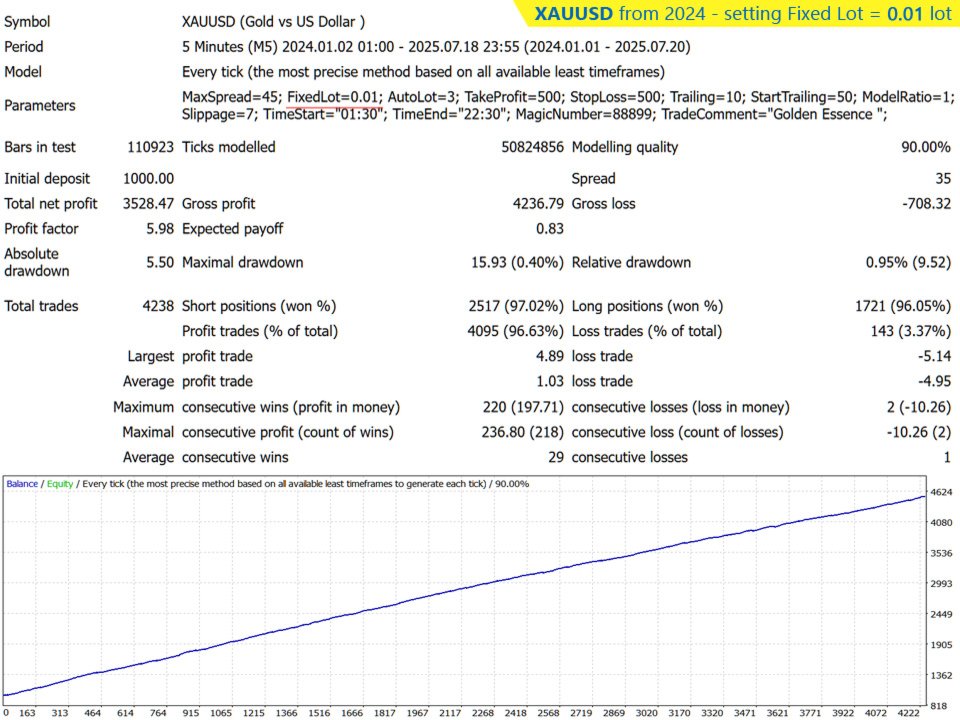Viewport: 960px width, 720px height.
Task: Click the 2117 tick on chart's horizontal axis
Action: (450, 713)
